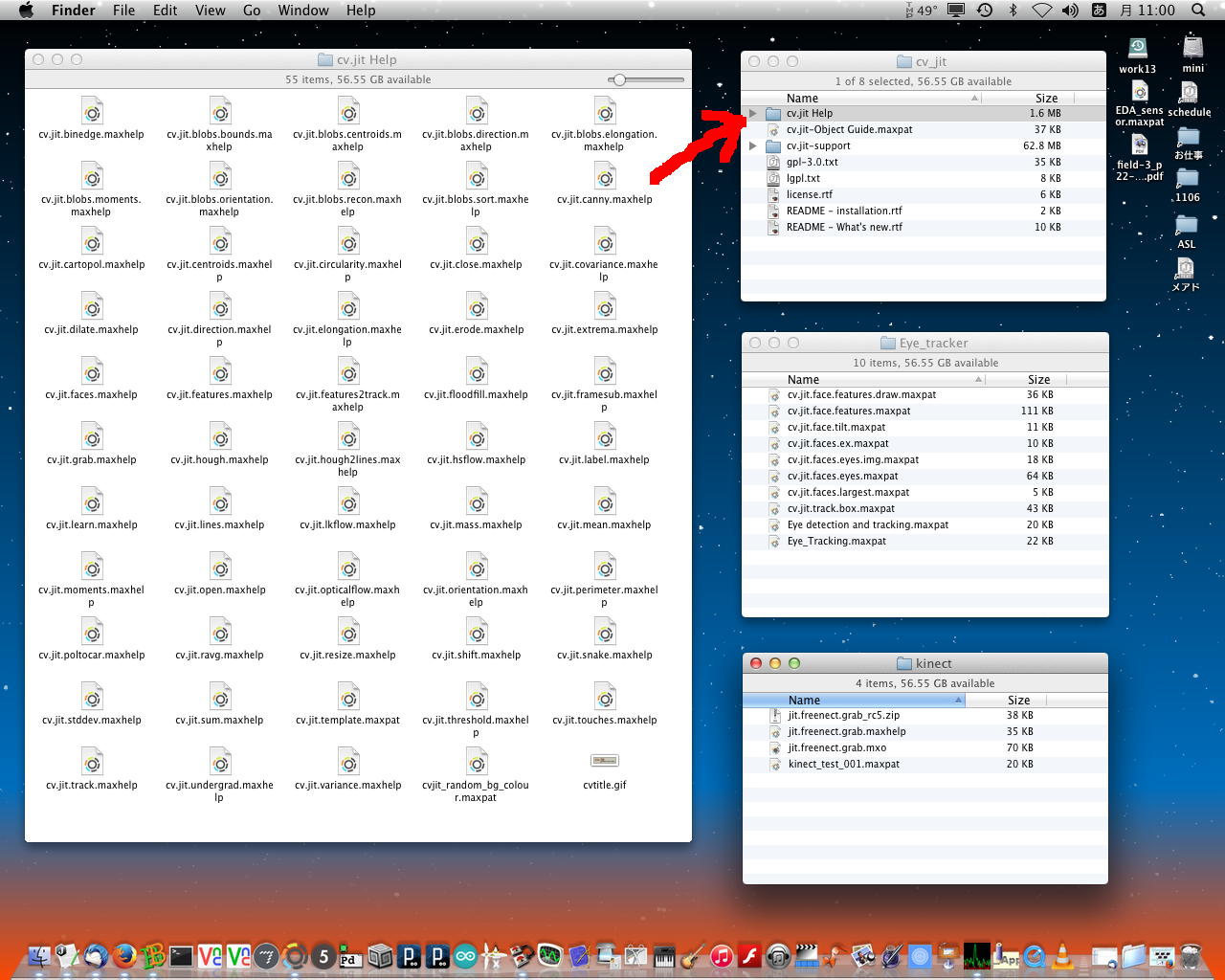Collapse the cv.jit Help folder triangle

point(753,113)
